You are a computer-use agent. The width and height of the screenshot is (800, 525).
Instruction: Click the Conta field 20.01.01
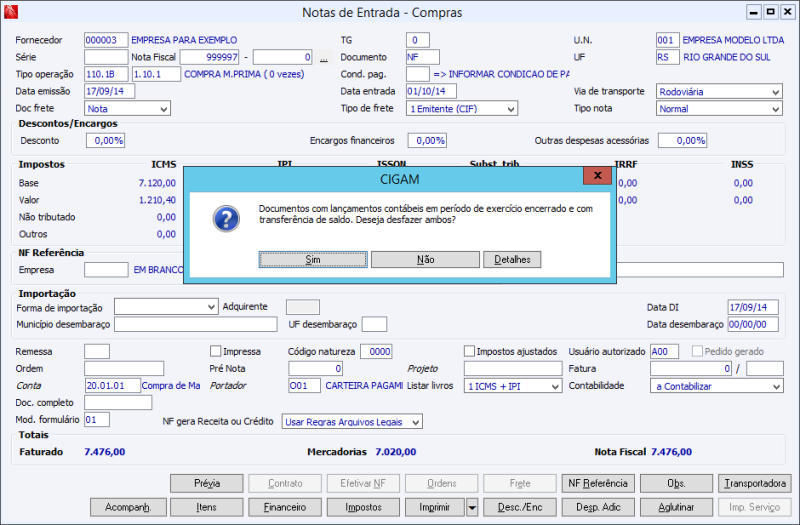(x=112, y=386)
